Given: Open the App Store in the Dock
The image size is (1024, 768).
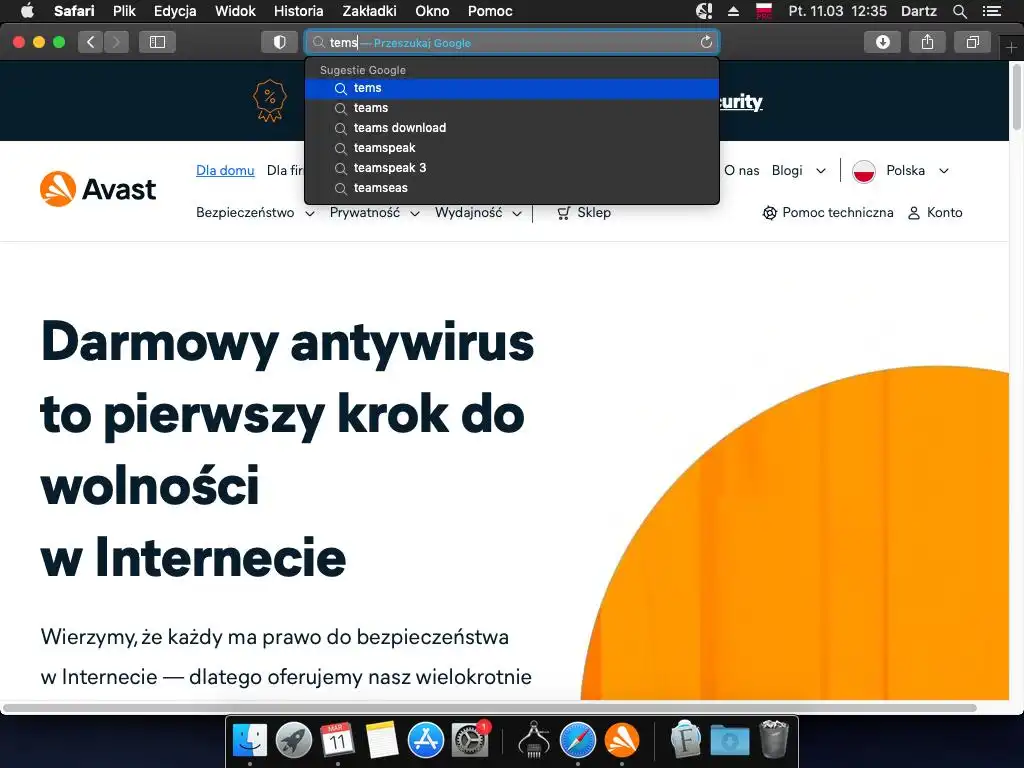Looking at the screenshot, I should (x=426, y=741).
